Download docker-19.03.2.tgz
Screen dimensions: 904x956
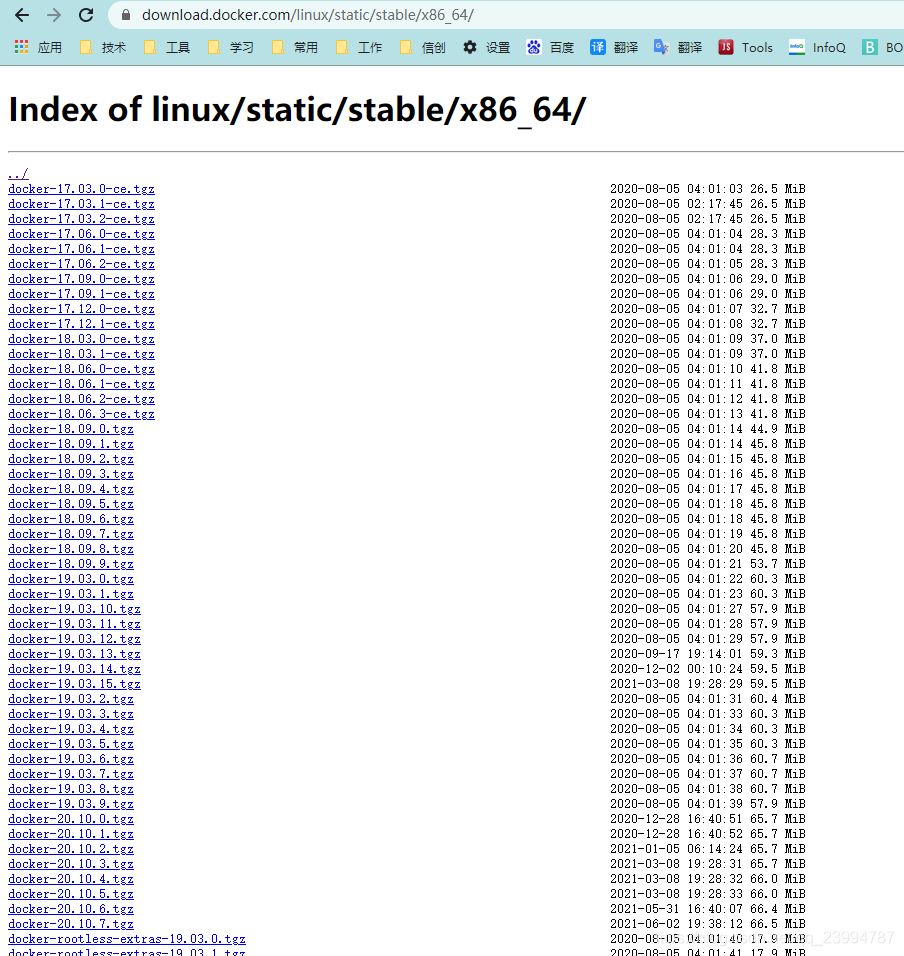71,699
